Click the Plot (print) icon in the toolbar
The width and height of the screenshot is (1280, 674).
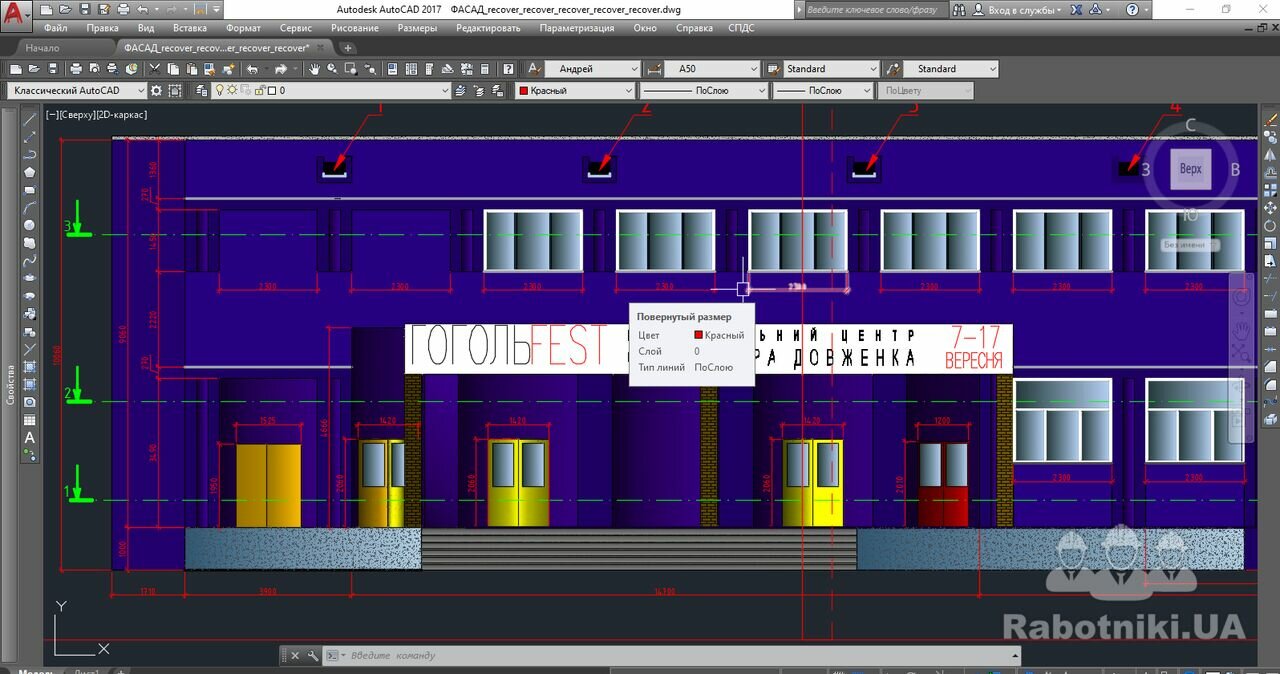pyautogui.click(x=76, y=69)
